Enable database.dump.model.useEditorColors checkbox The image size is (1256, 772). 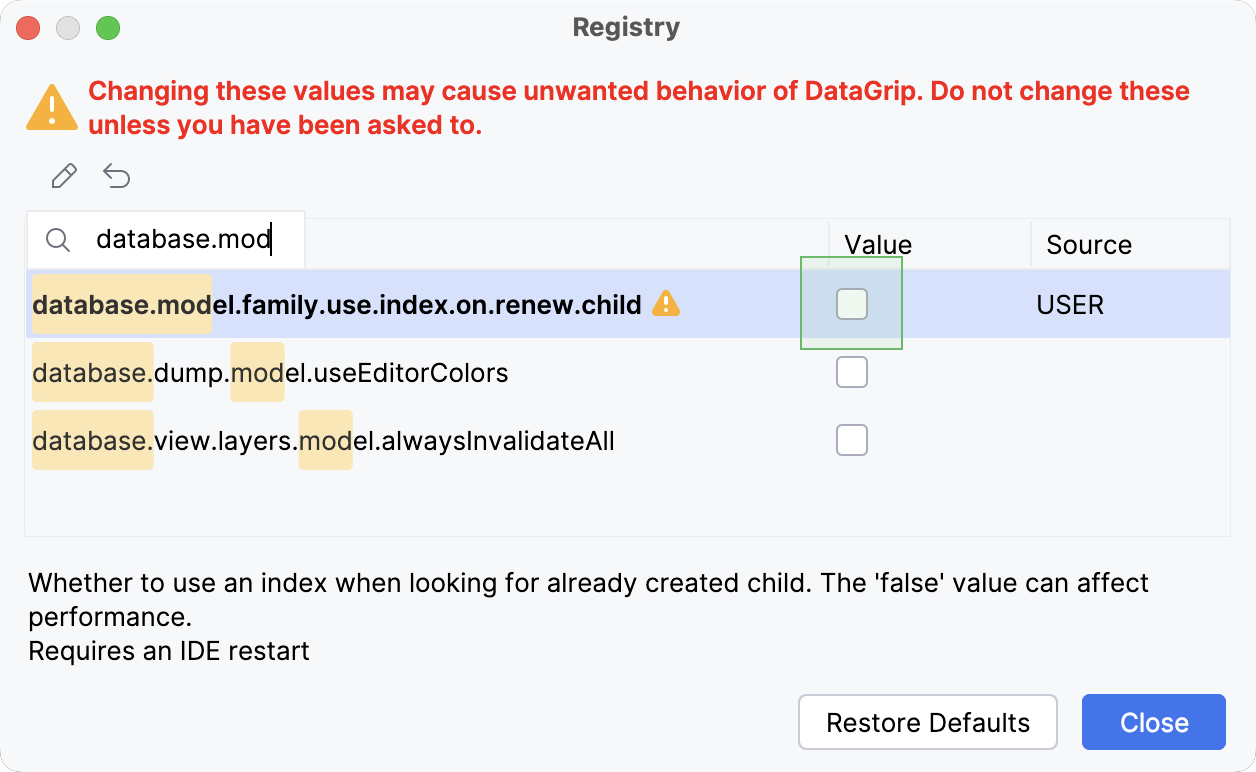(851, 371)
